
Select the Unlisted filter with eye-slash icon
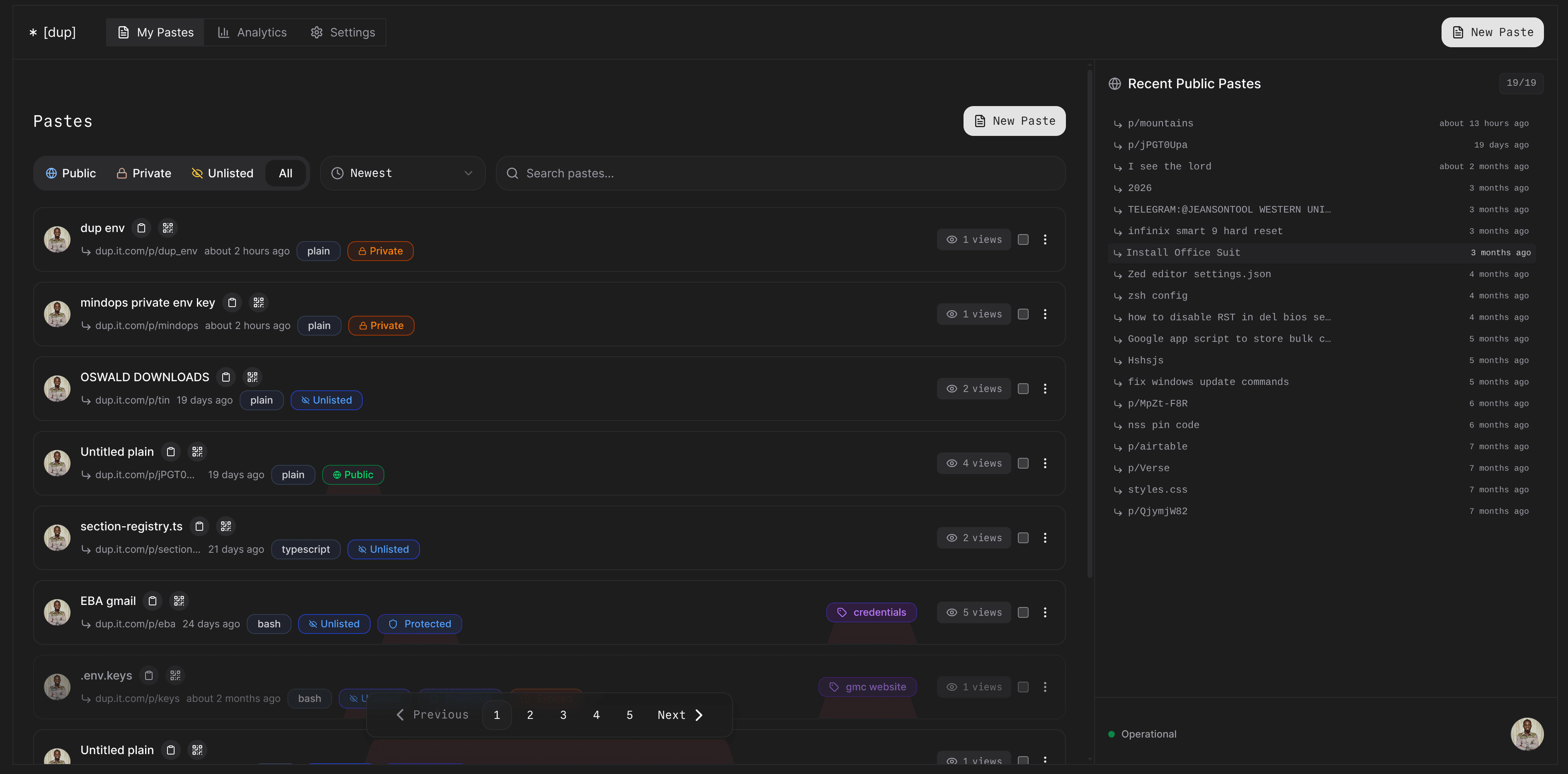click(x=223, y=173)
